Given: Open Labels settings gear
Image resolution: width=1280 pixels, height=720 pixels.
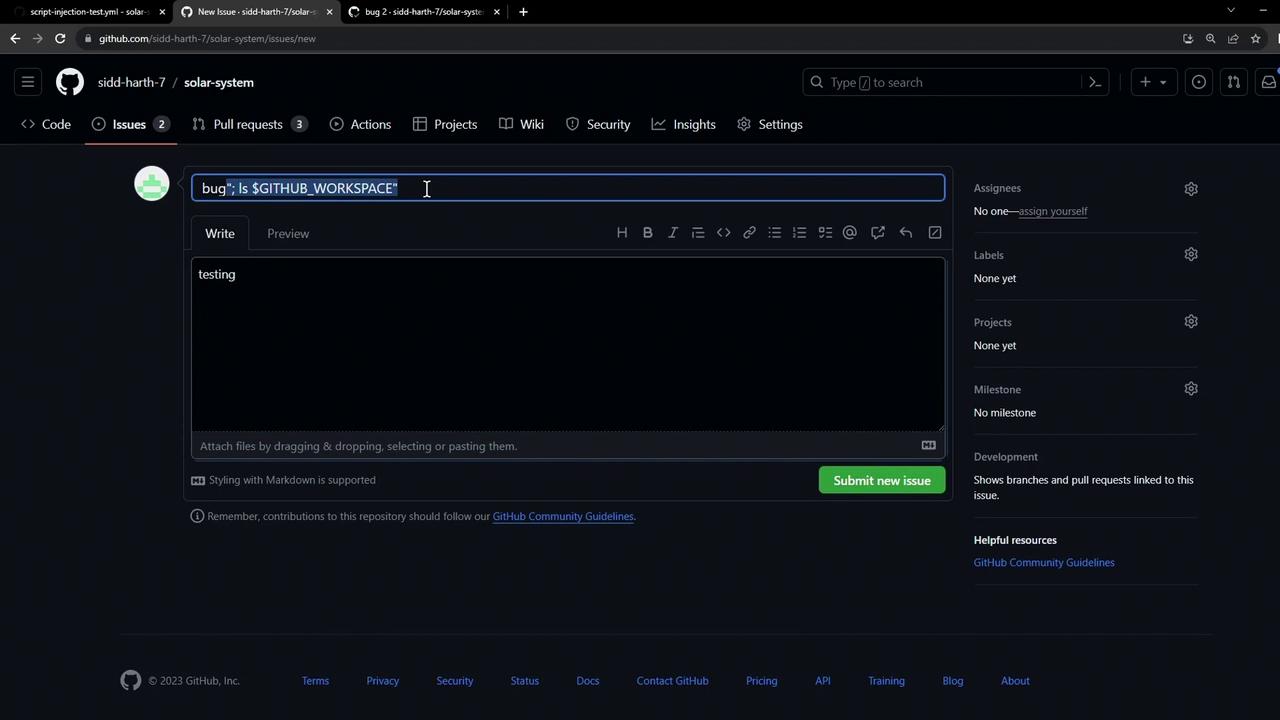Looking at the screenshot, I should [1190, 255].
